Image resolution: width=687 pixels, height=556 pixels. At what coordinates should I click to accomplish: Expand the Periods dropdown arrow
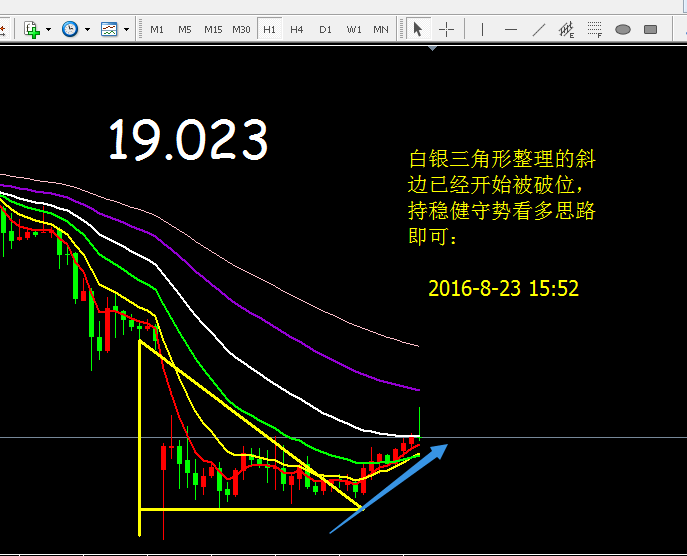88,30
